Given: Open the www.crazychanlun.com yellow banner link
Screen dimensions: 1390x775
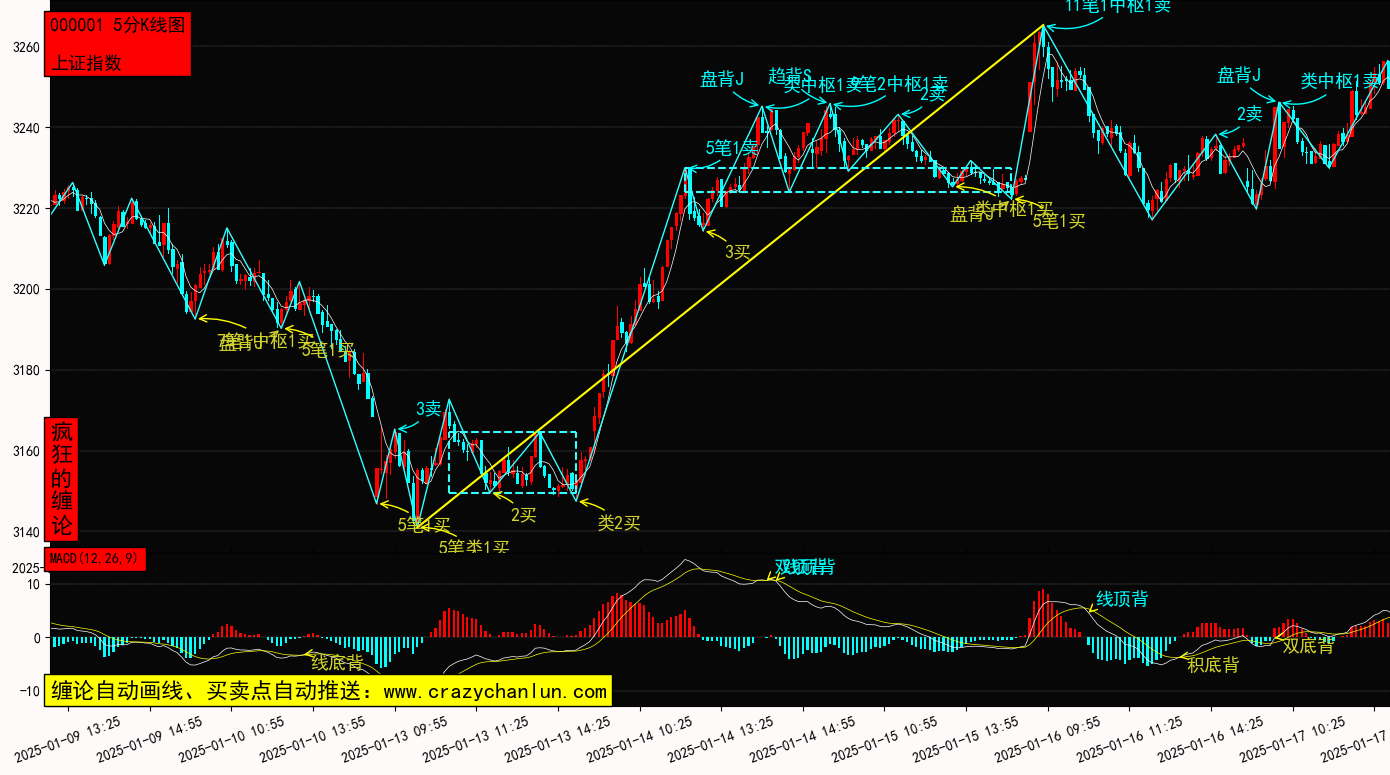Looking at the screenshot, I should pyautogui.click(x=328, y=691).
